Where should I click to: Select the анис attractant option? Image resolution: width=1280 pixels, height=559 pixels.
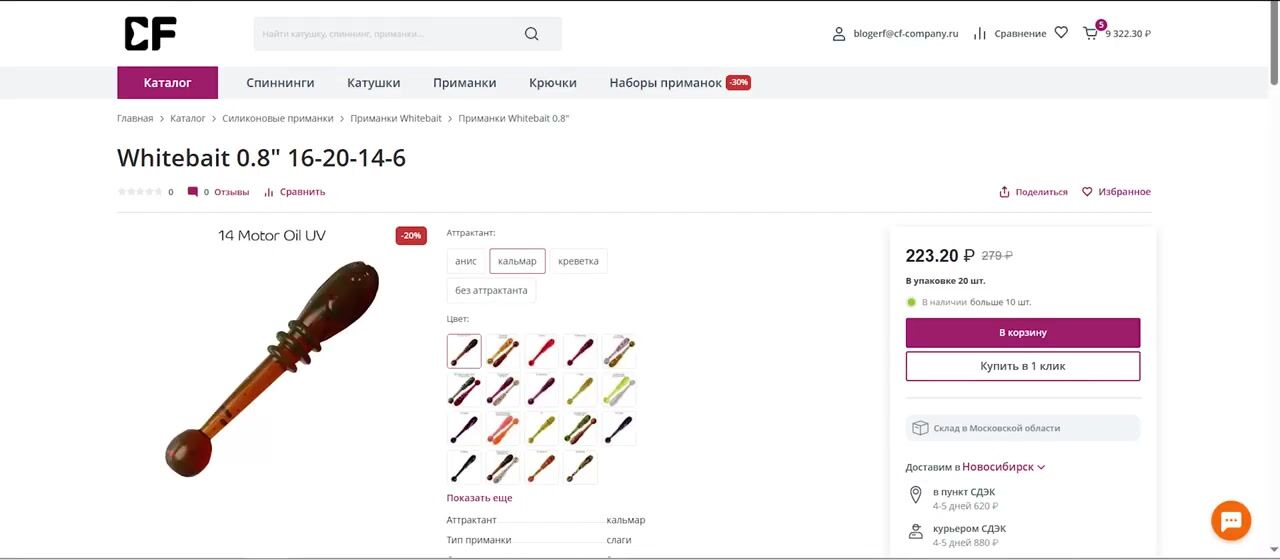466,261
